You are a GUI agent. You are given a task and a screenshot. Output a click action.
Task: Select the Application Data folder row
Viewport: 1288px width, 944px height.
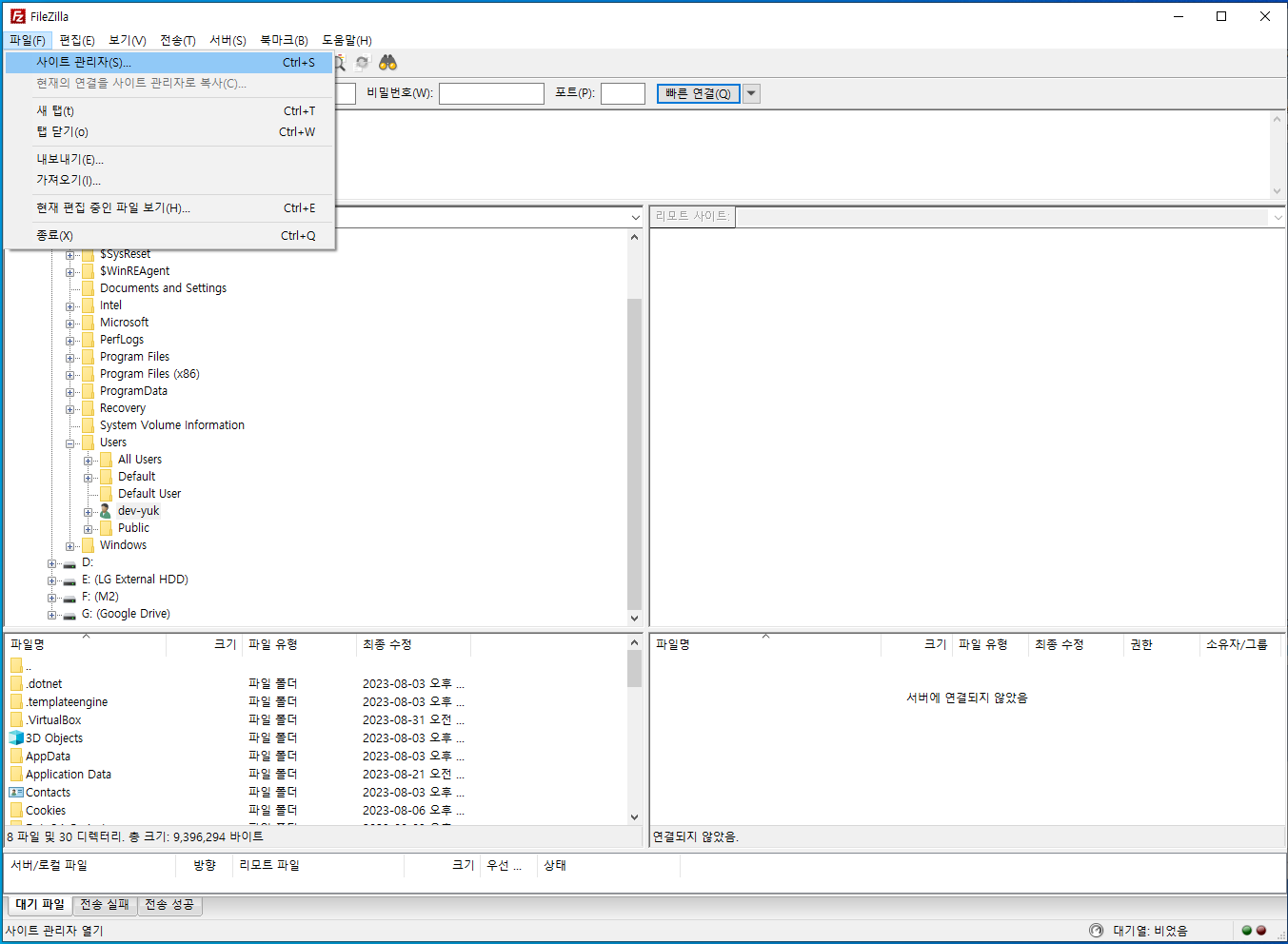tap(316, 774)
